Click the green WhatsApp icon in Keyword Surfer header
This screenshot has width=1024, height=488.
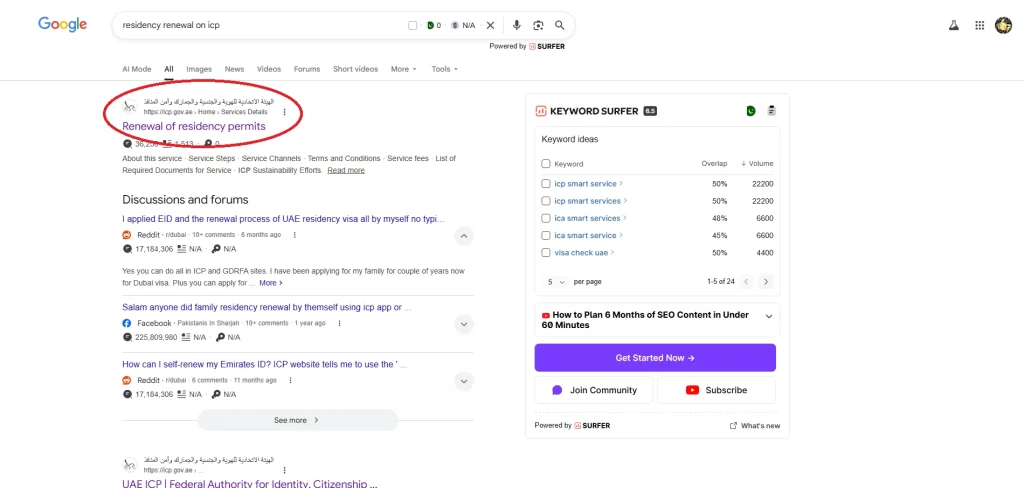[x=751, y=111]
